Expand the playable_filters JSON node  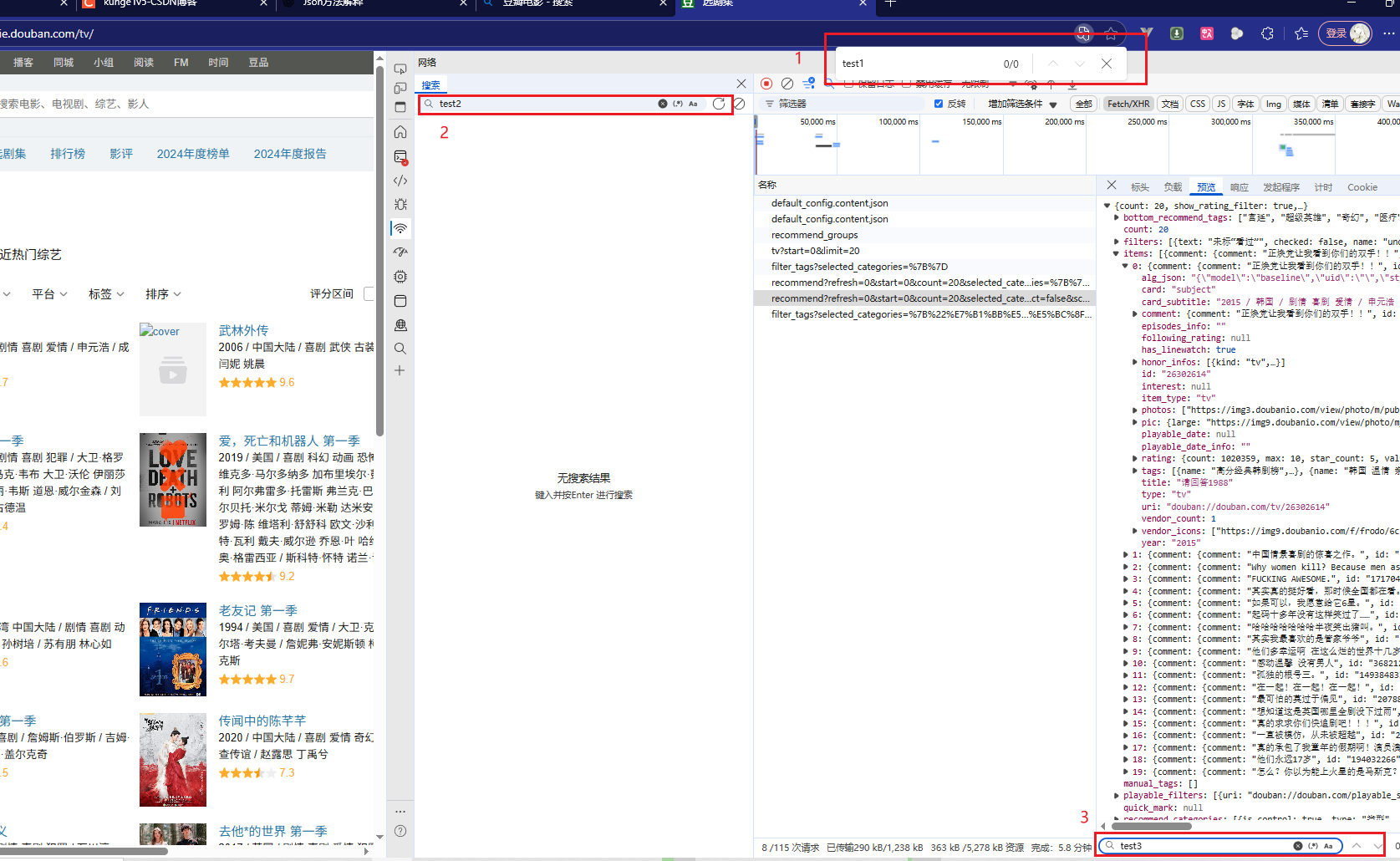[x=1117, y=796]
